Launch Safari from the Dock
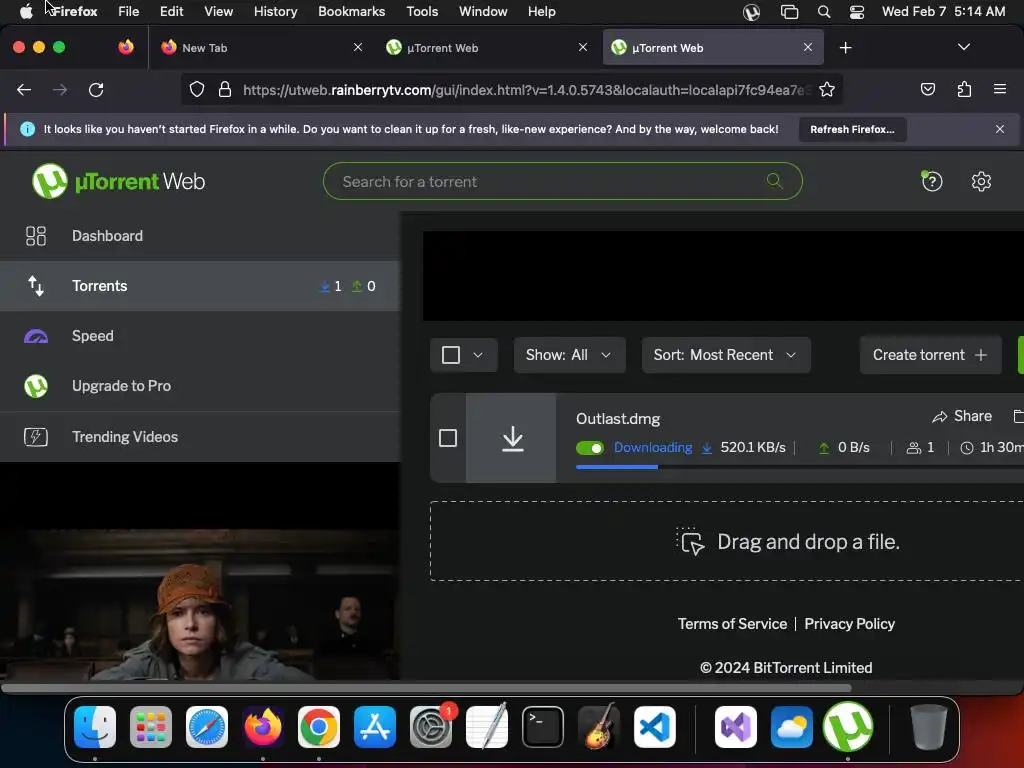 click(207, 727)
